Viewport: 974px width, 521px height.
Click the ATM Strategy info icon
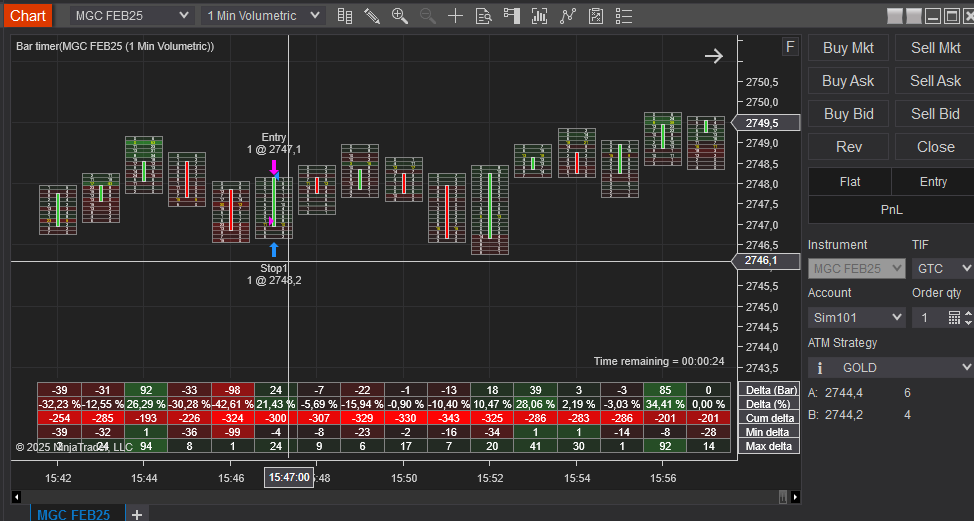pyautogui.click(x=819, y=368)
